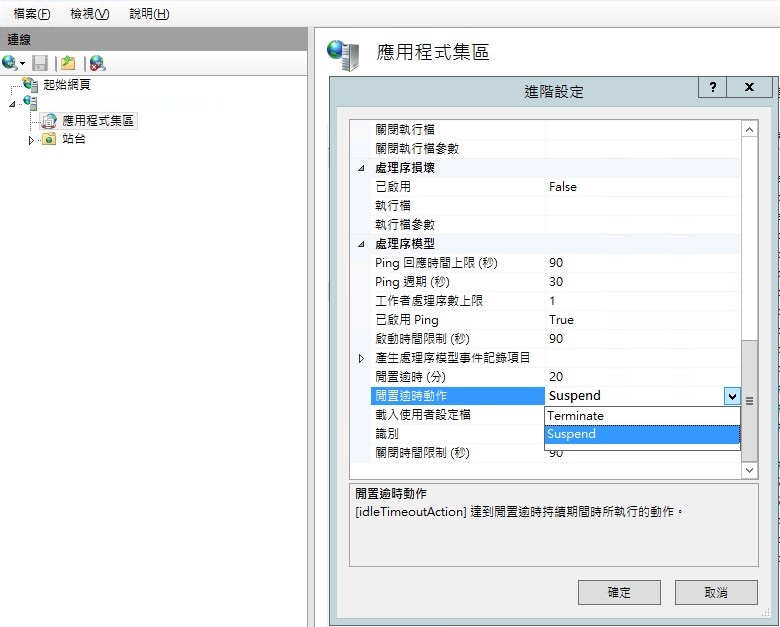Click the up folder toolbar icon
Image resolution: width=780 pixels, height=627 pixels.
coord(68,63)
